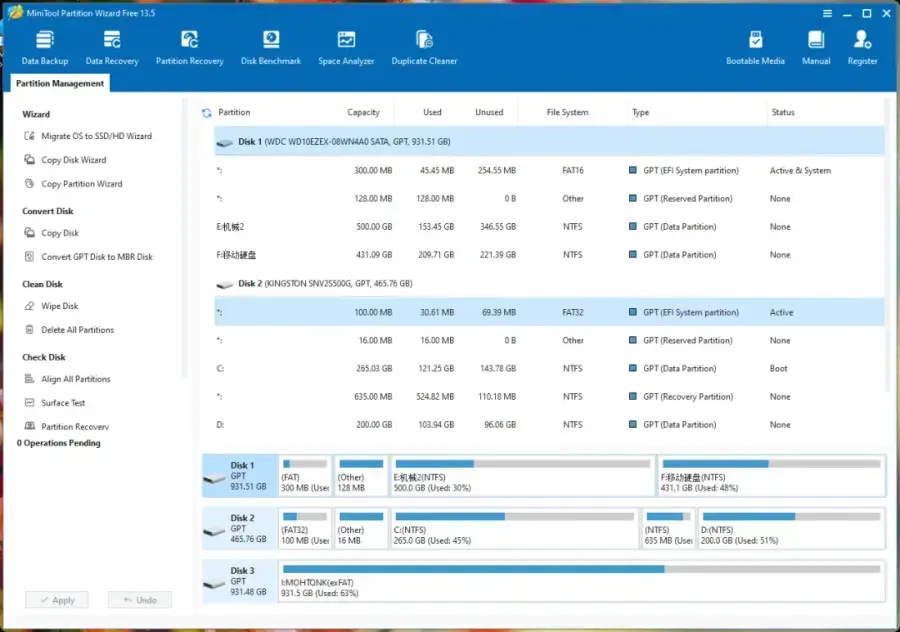Image resolution: width=900 pixels, height=632 pixels.
Task: Open Copy Disk Wizard
Action: (65, 160)
